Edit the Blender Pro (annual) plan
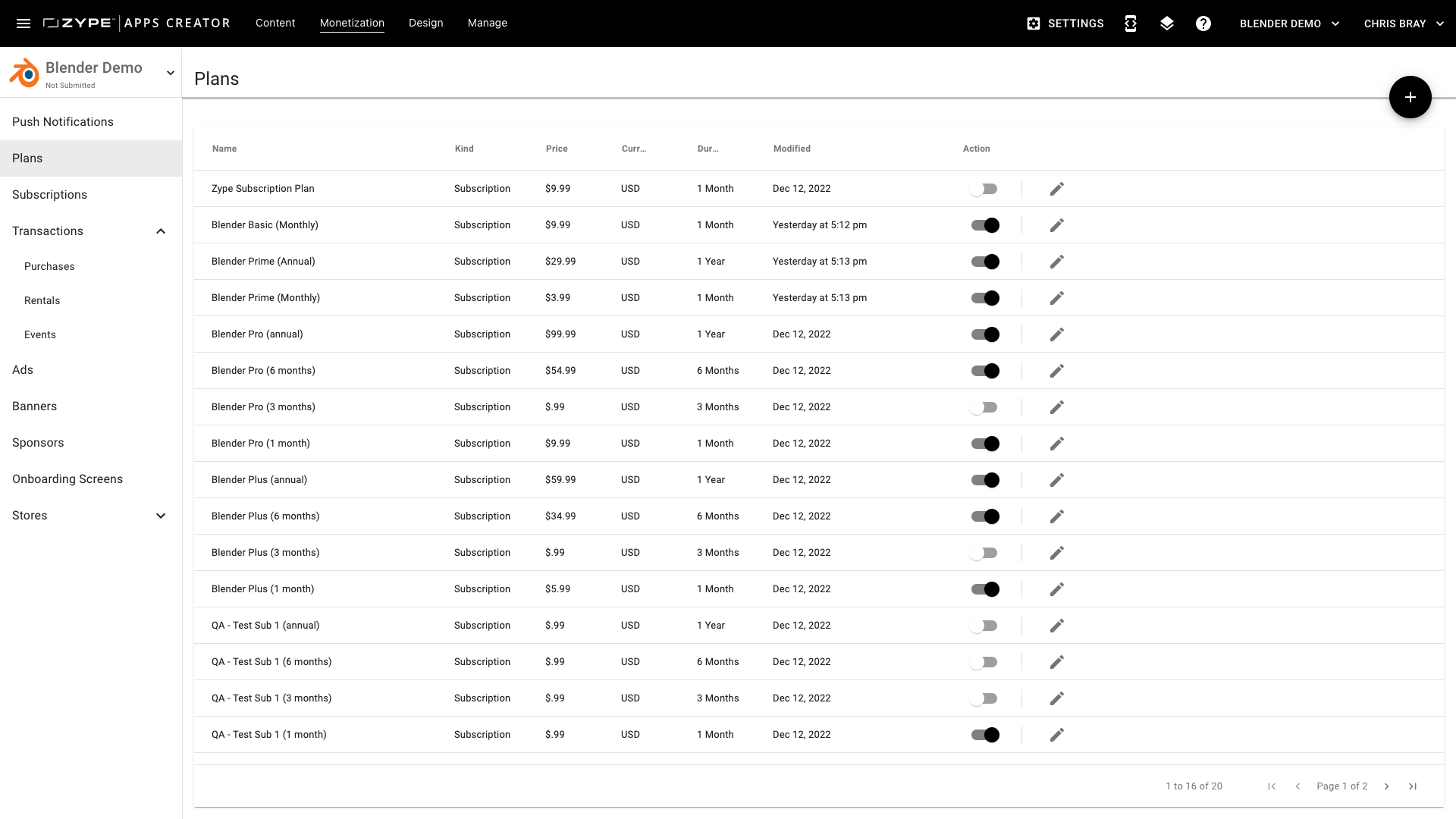Viewport: 1456px width, 819px height. (x=1057, y=334)
